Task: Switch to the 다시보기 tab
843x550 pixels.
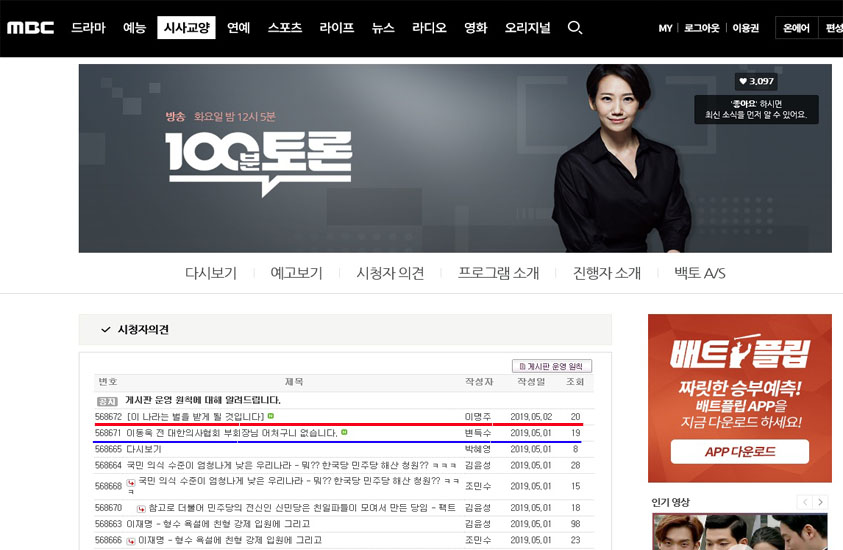Action: [211, 273]
